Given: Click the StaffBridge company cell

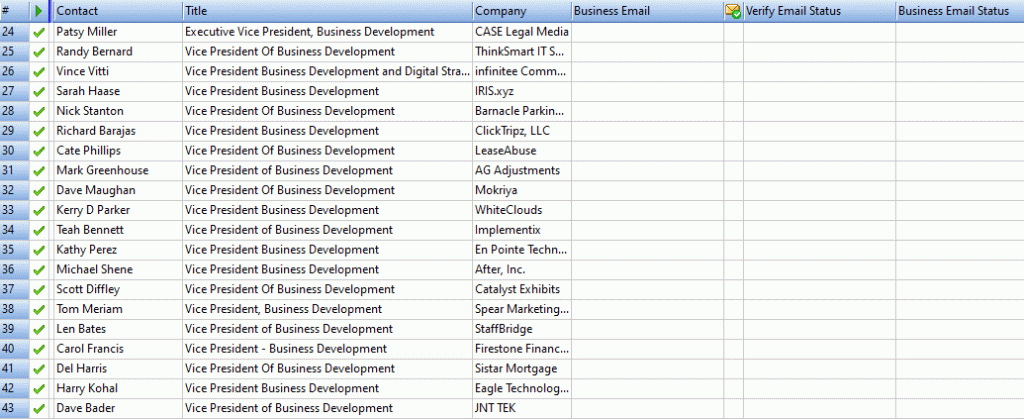Looking at the screenshot, I should (522, 329).
